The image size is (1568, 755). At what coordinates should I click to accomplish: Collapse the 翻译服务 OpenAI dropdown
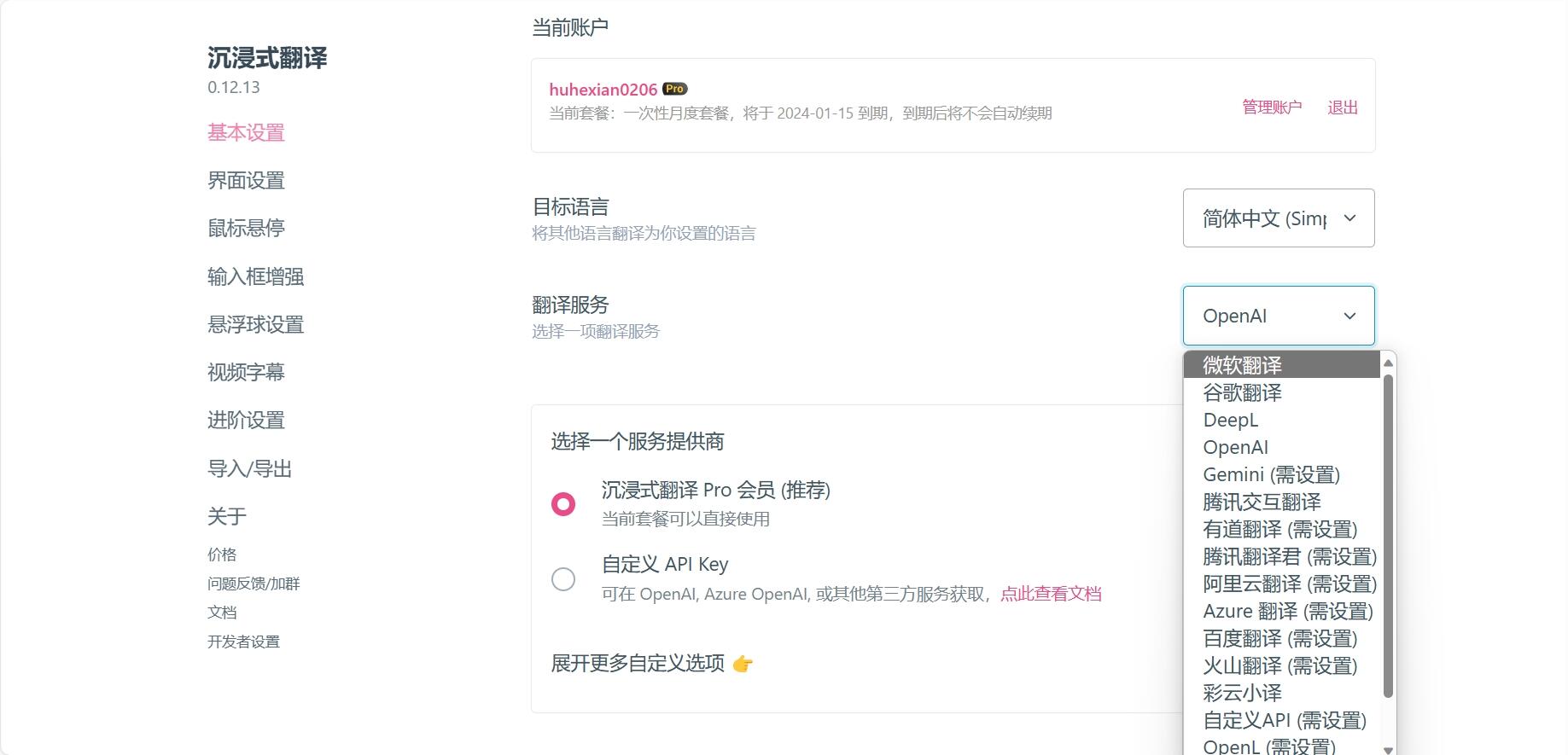1279,316
